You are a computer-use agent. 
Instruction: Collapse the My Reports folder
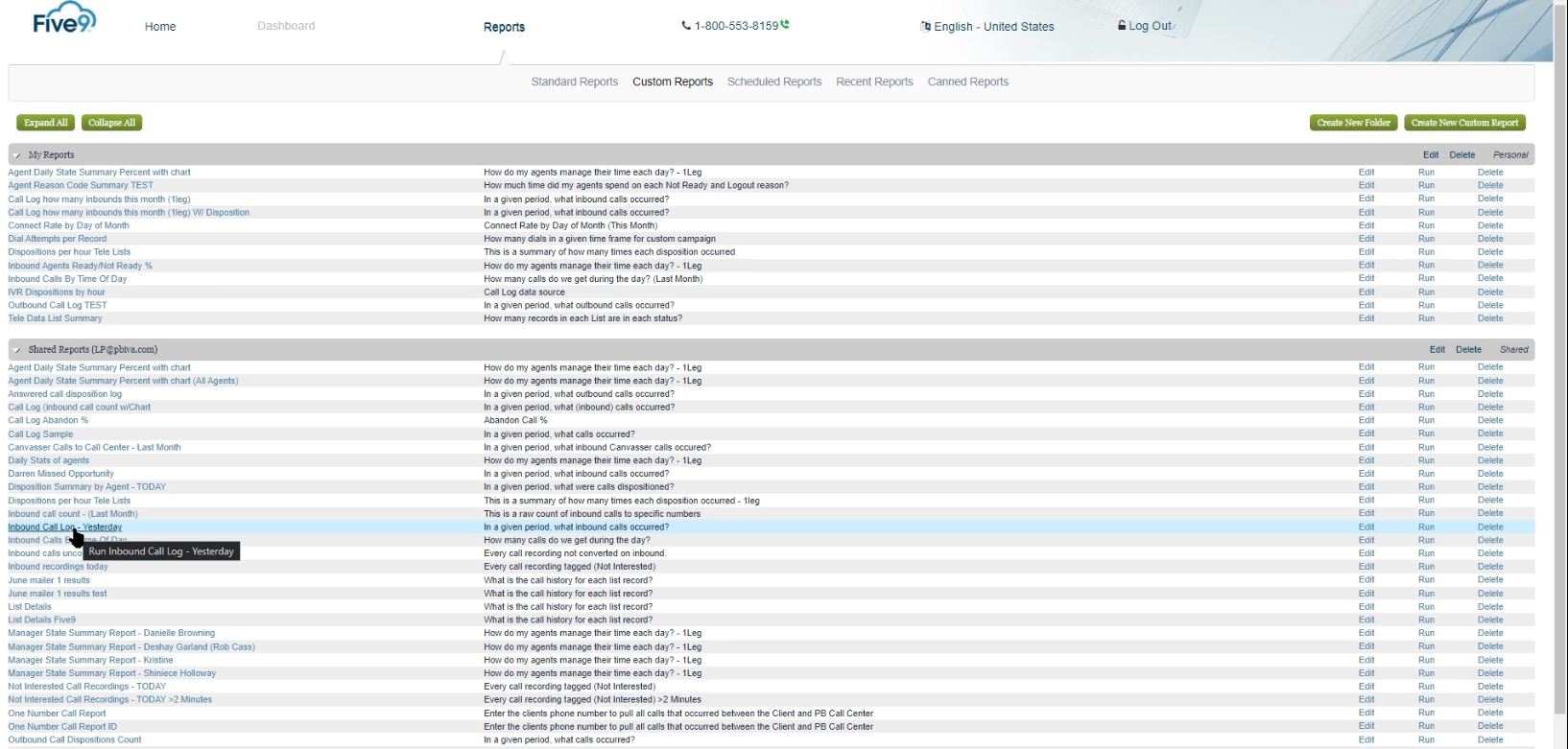tap(17, 155)
